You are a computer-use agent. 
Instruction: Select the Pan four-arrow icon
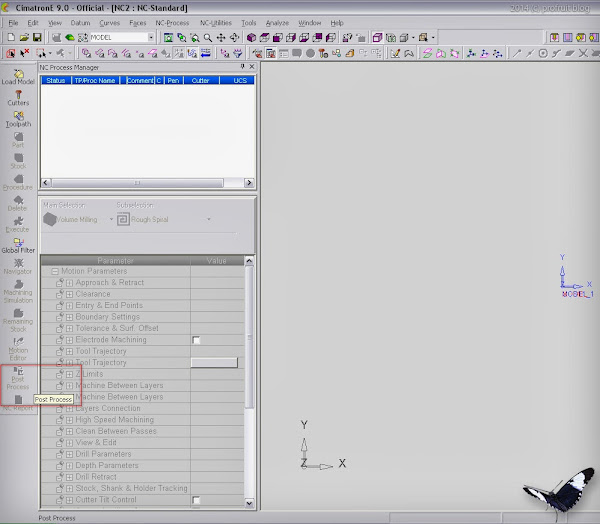(x=221, y=38)
